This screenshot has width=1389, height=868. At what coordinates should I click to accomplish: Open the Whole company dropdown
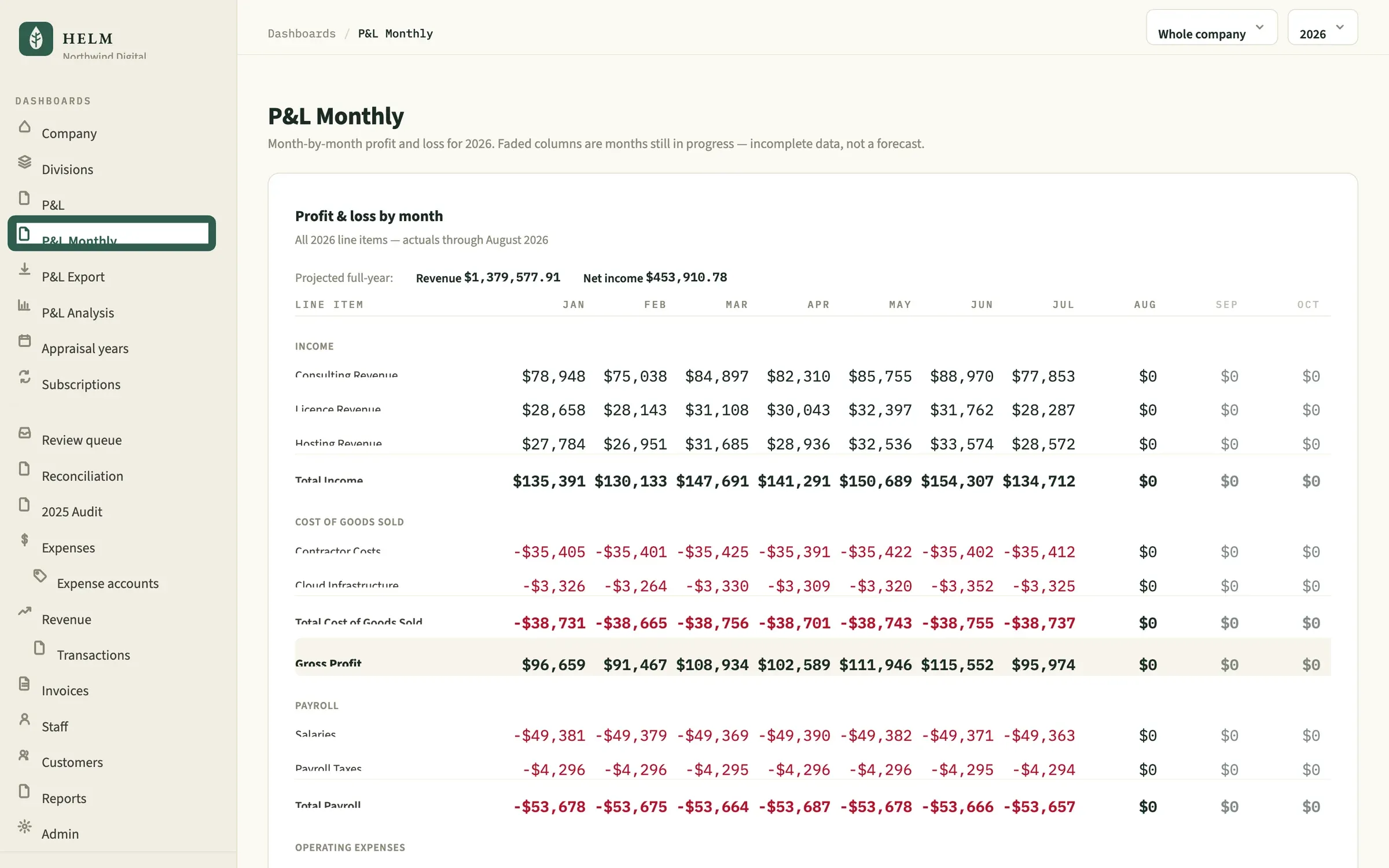[x=1212, y=27]
